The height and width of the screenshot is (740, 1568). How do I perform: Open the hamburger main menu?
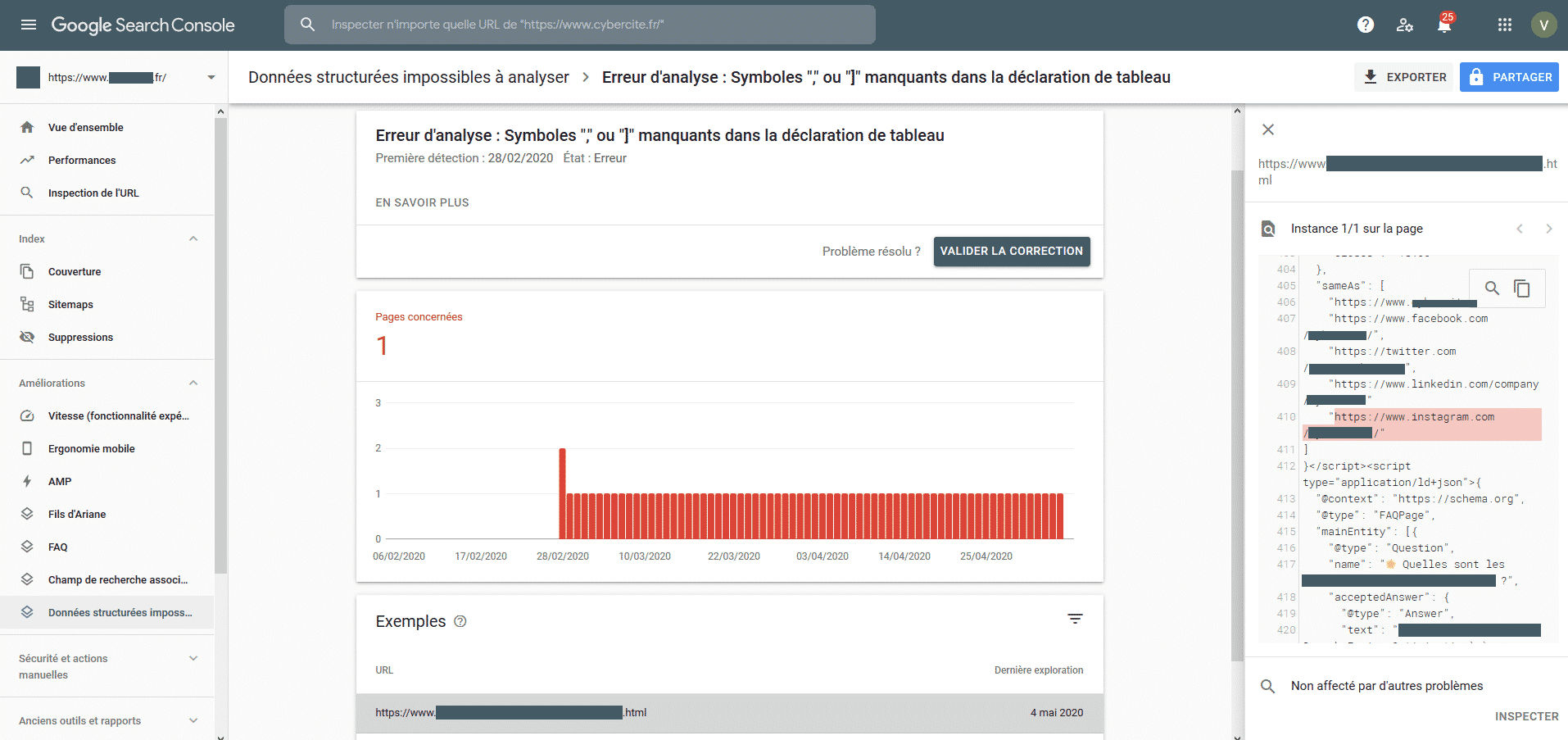click(x=29, y=25)
